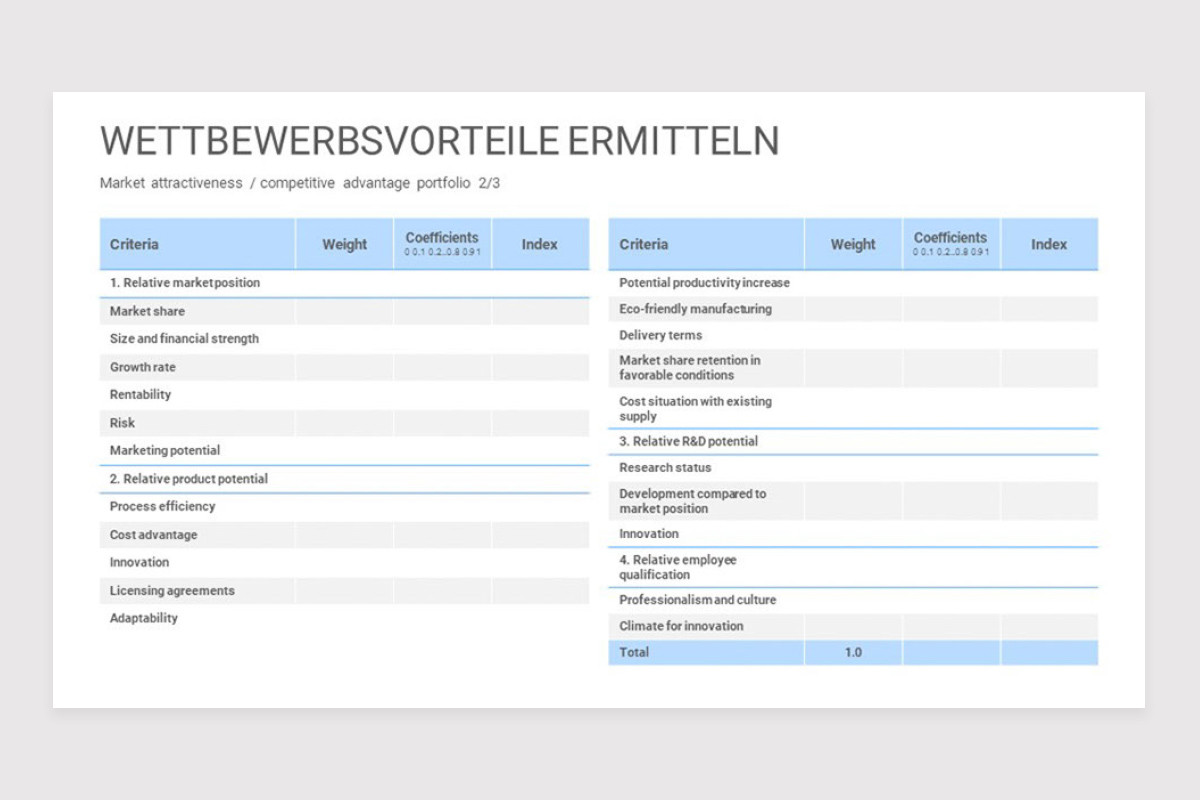Click the "Cost advantage" criteria
This screenshot has width=1200, height=800.
pyautogui.click(x=153, y=535)
